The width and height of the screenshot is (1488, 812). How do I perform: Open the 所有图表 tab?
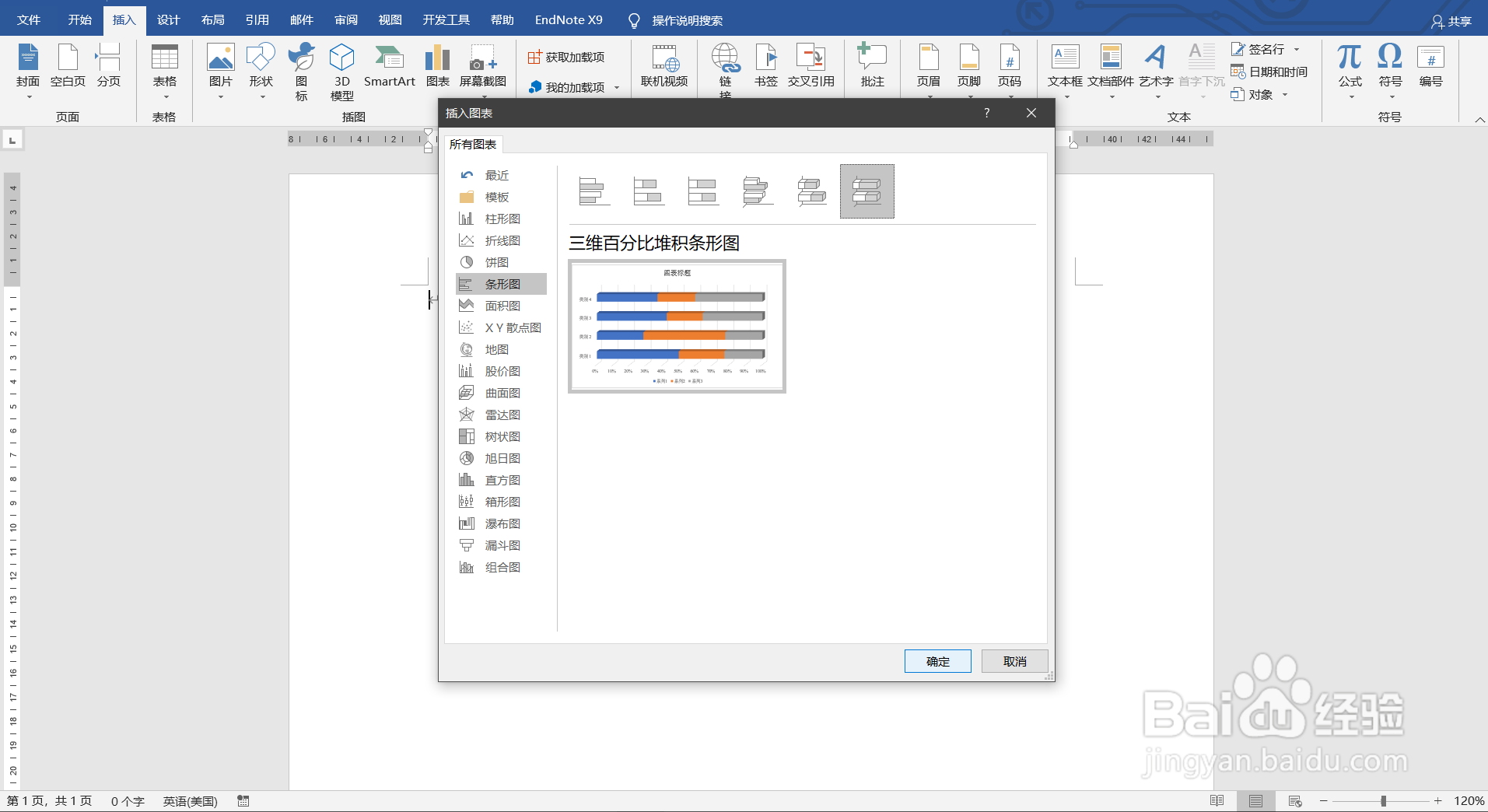pyautogui.click(x=473, y=144)
